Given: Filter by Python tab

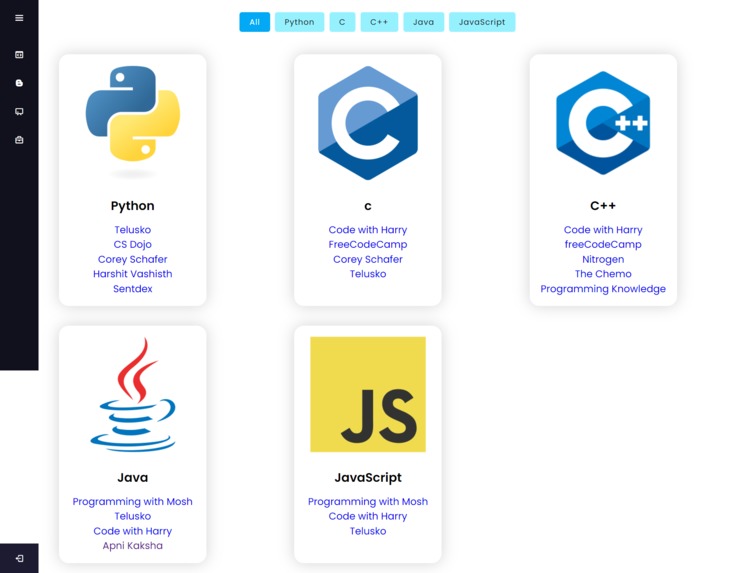Looking at the screenshot, I should (x=299, y=22).
